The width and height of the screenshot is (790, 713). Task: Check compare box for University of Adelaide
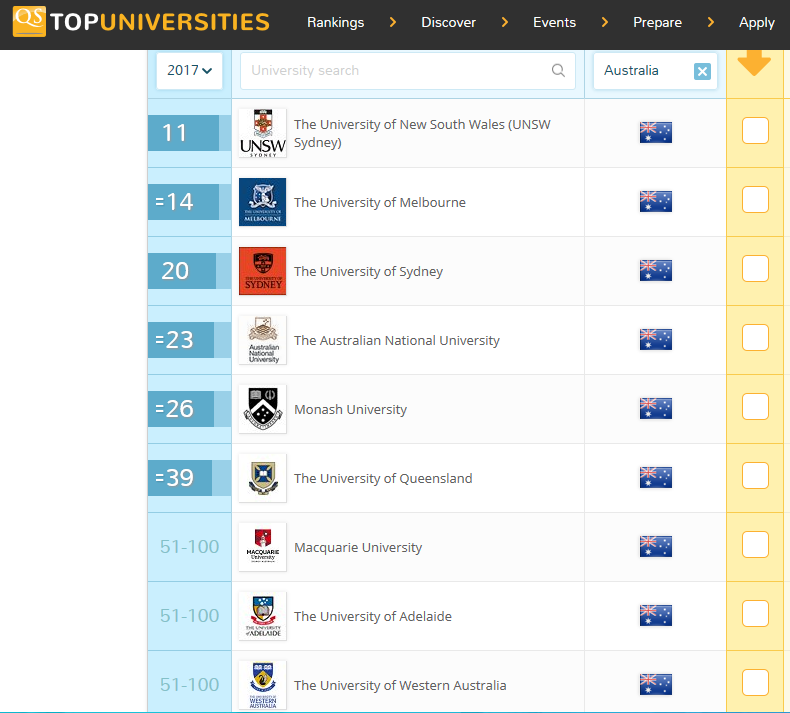tap(755, 614)
